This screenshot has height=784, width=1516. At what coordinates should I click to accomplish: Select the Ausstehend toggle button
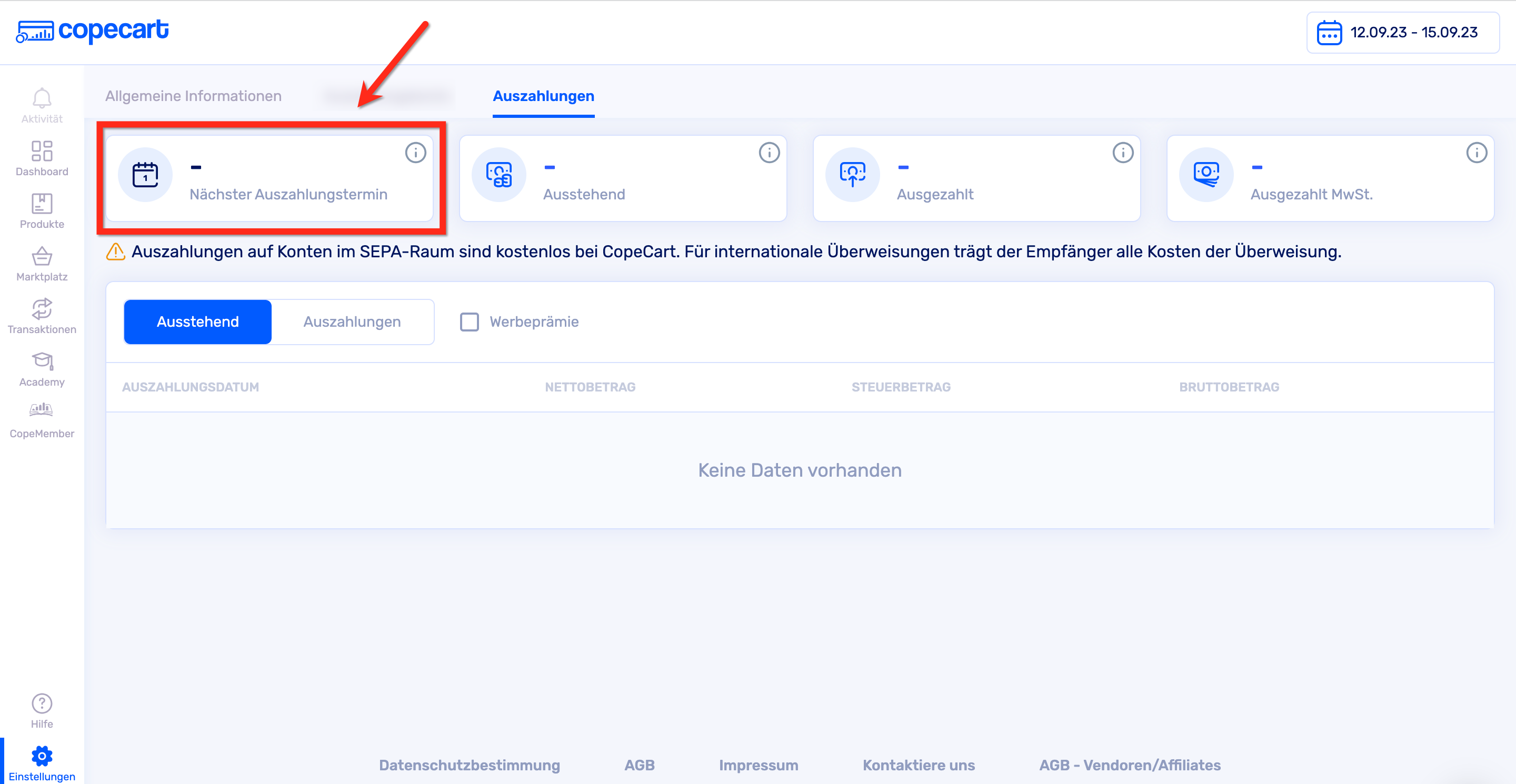198,321
